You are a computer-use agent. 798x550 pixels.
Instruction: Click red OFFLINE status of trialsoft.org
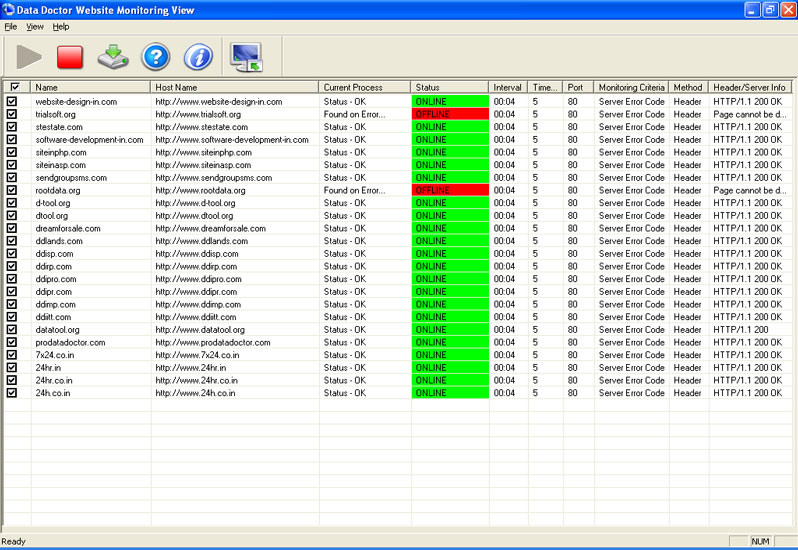coord(449,114)
